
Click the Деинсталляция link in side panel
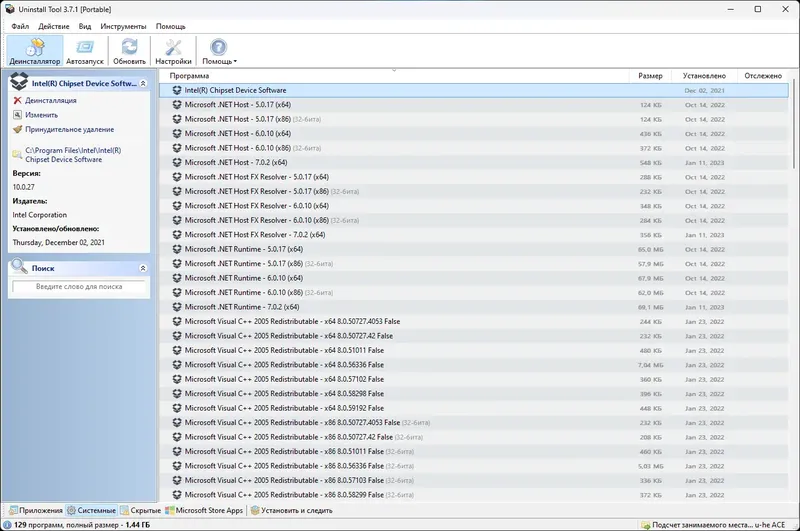51,100
